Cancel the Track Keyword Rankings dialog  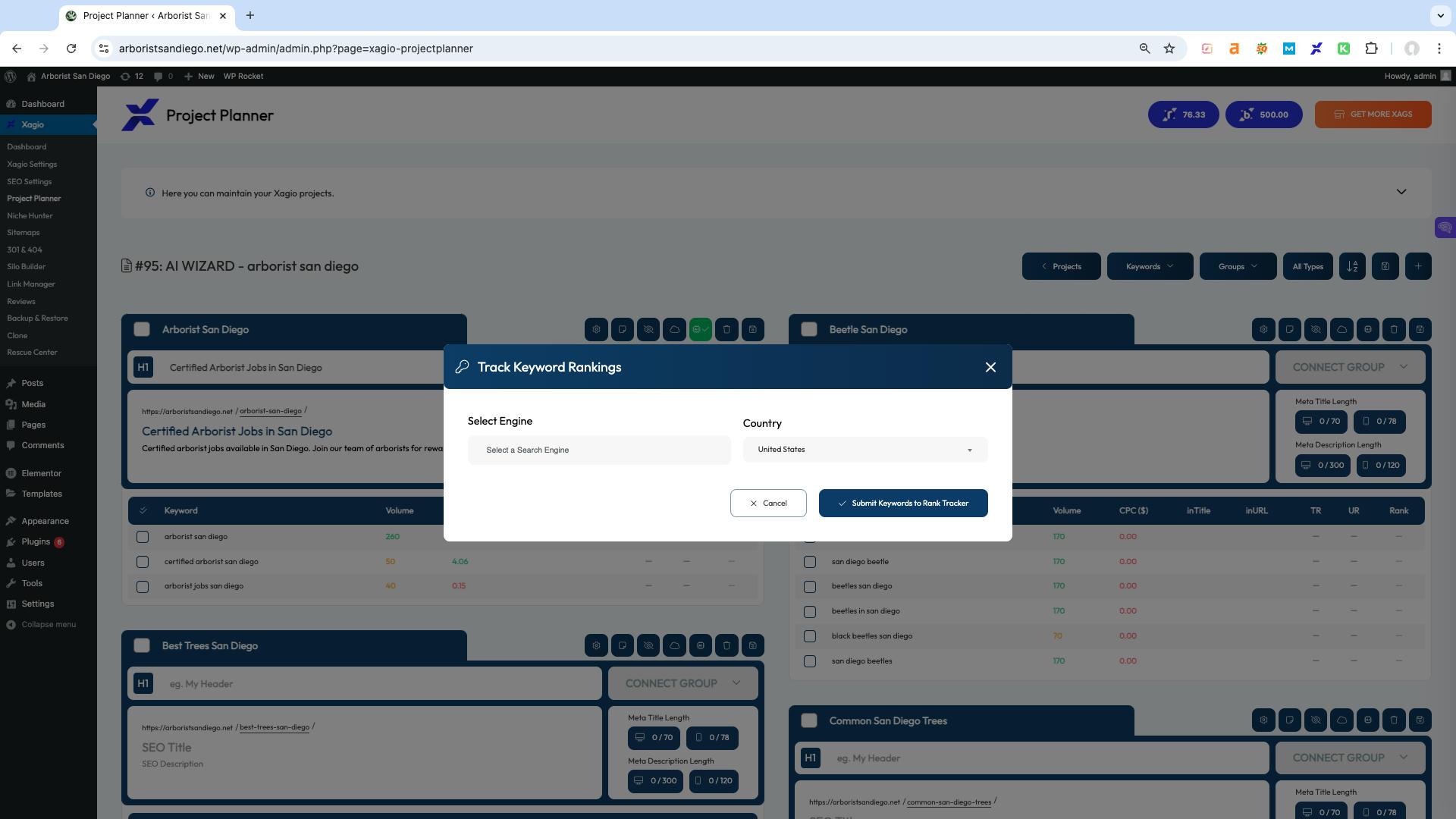point(768,504)
